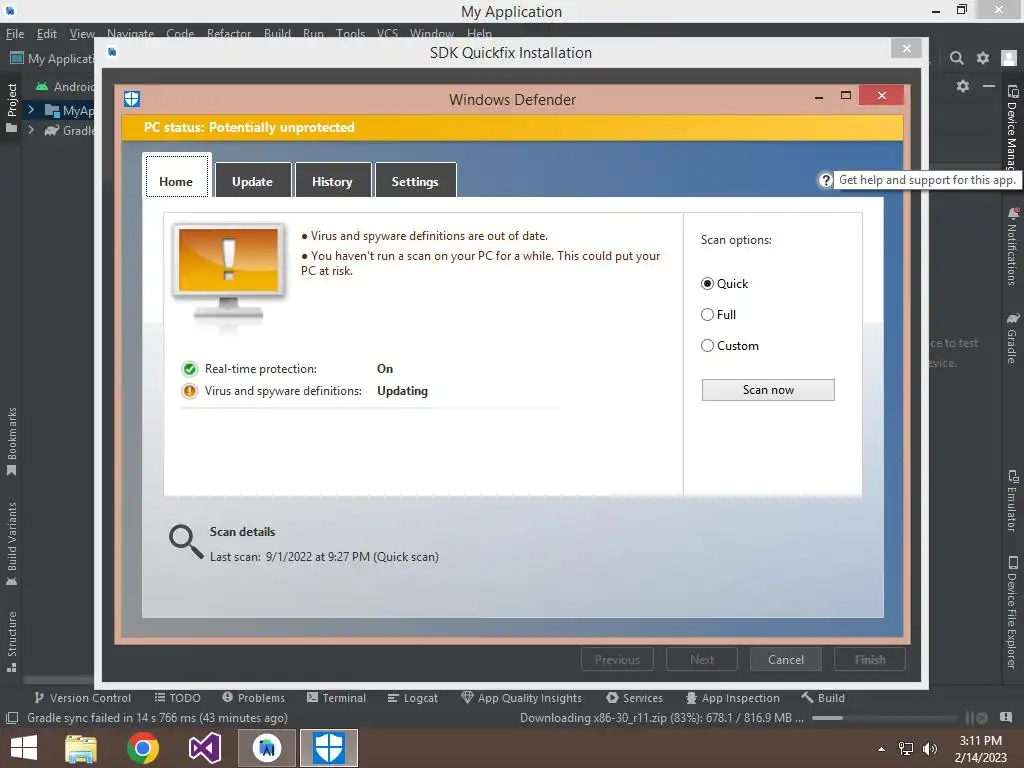
Task: Expand the MyAp project tree node
Action: point(31,110)
